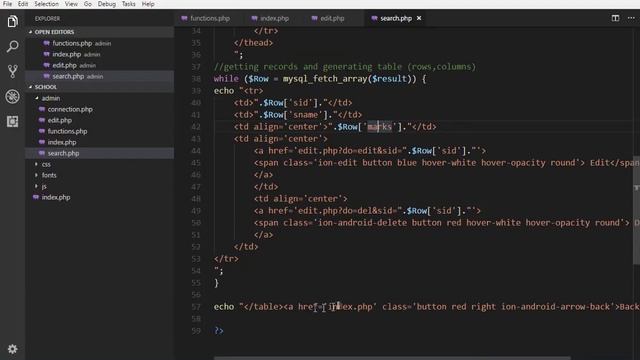The height and width of the screenshot is (360, 640).
Task: Click the comment on line 37
Action: point(344,67)
